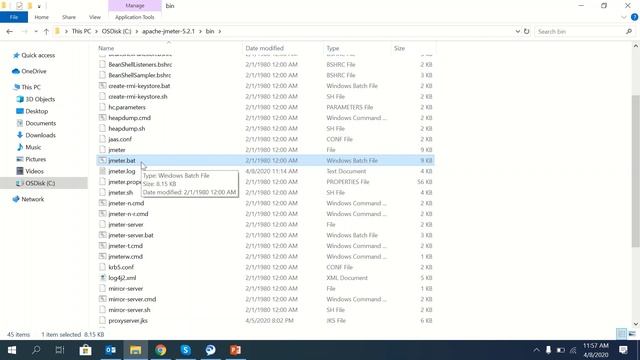Screen dimensions: 640x360
Task: Open Quick Access Toolbar customize dropdown
Action: (39, 6)
